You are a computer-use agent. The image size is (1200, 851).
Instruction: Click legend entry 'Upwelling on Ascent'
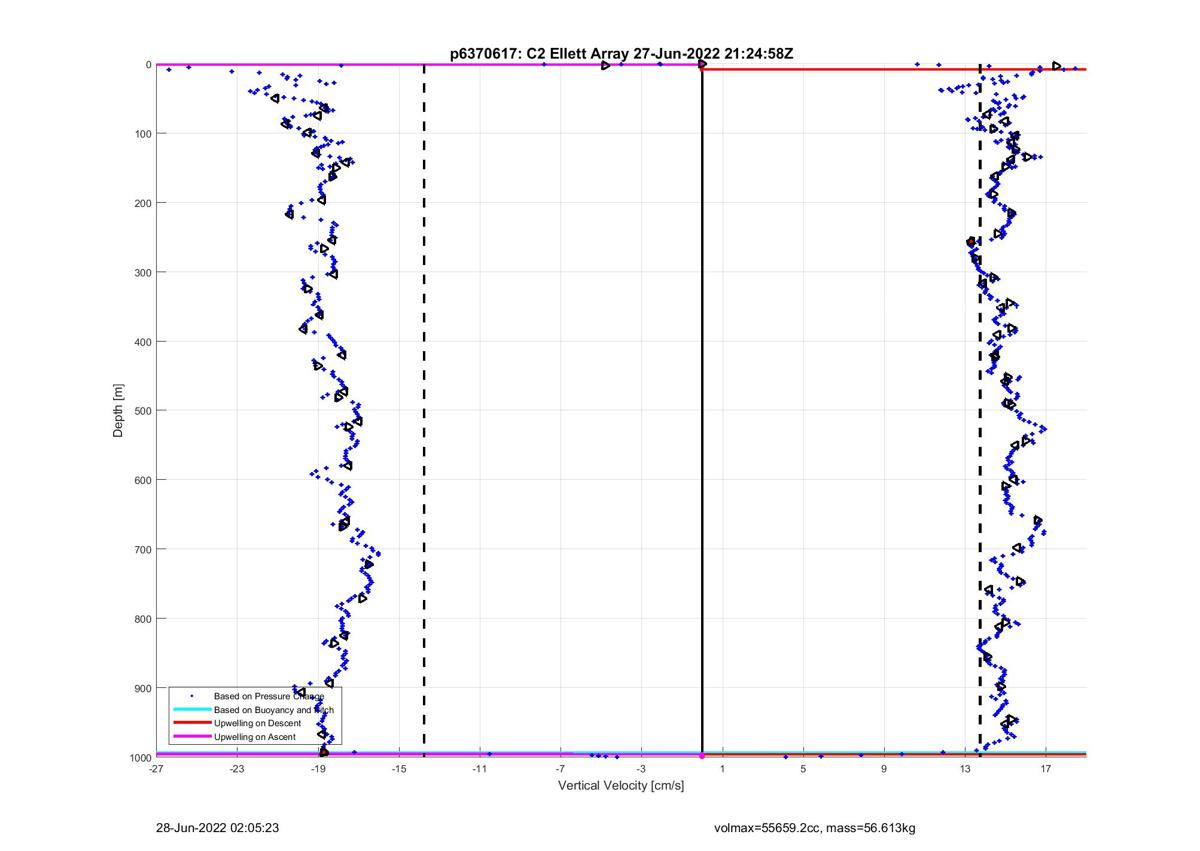255,737
